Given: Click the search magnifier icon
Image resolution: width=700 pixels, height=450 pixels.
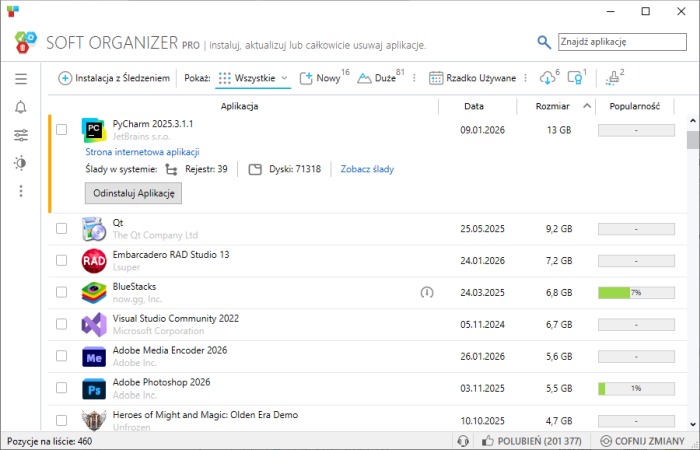Looking at the screenshot, I should (x=543, y=42).
